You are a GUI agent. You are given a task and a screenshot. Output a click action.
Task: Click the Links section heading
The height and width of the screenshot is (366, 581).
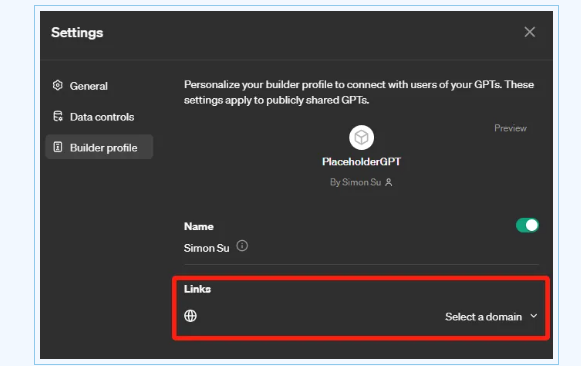(197, 289)
